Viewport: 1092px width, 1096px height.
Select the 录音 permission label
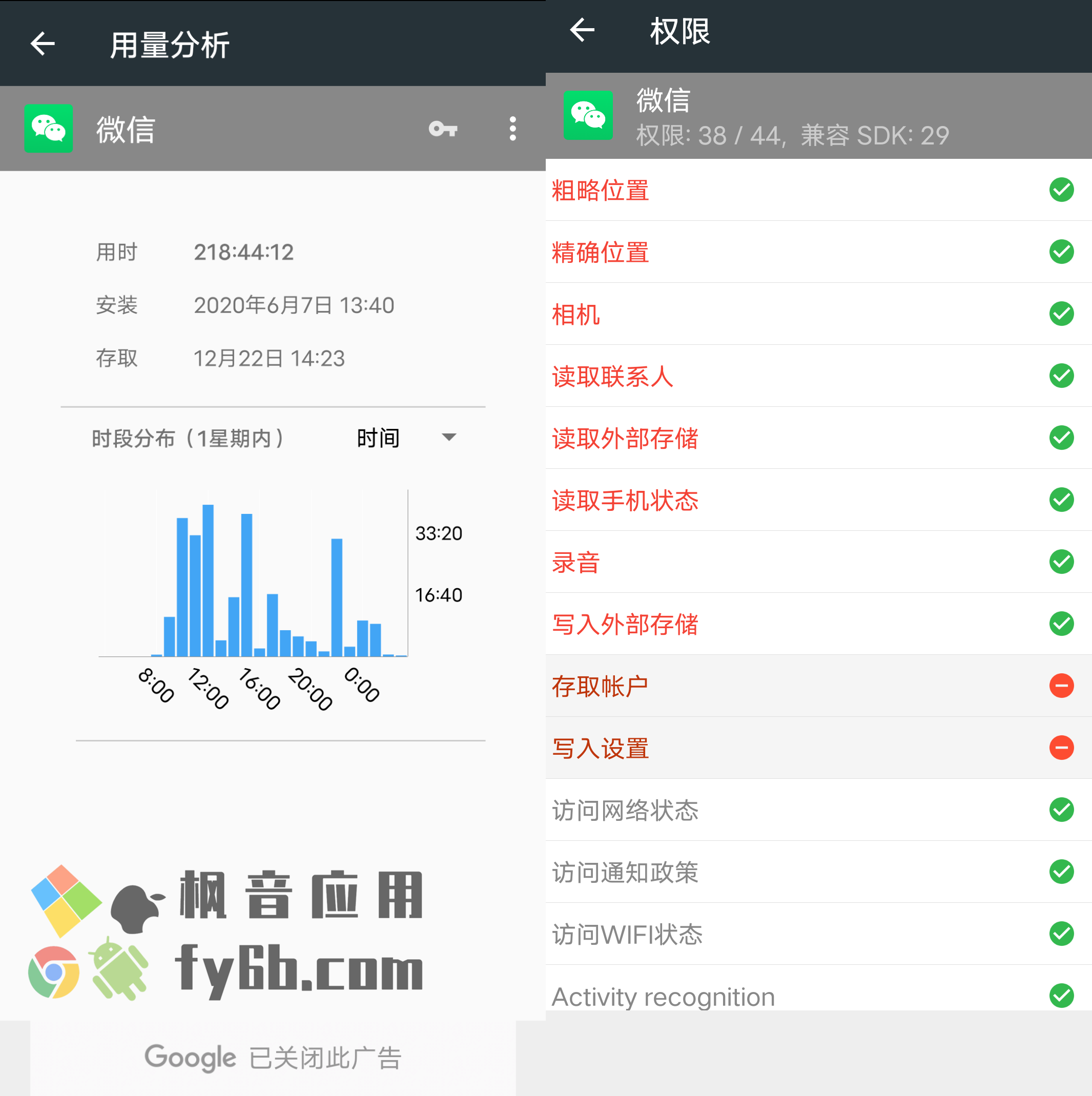(576, 562)
